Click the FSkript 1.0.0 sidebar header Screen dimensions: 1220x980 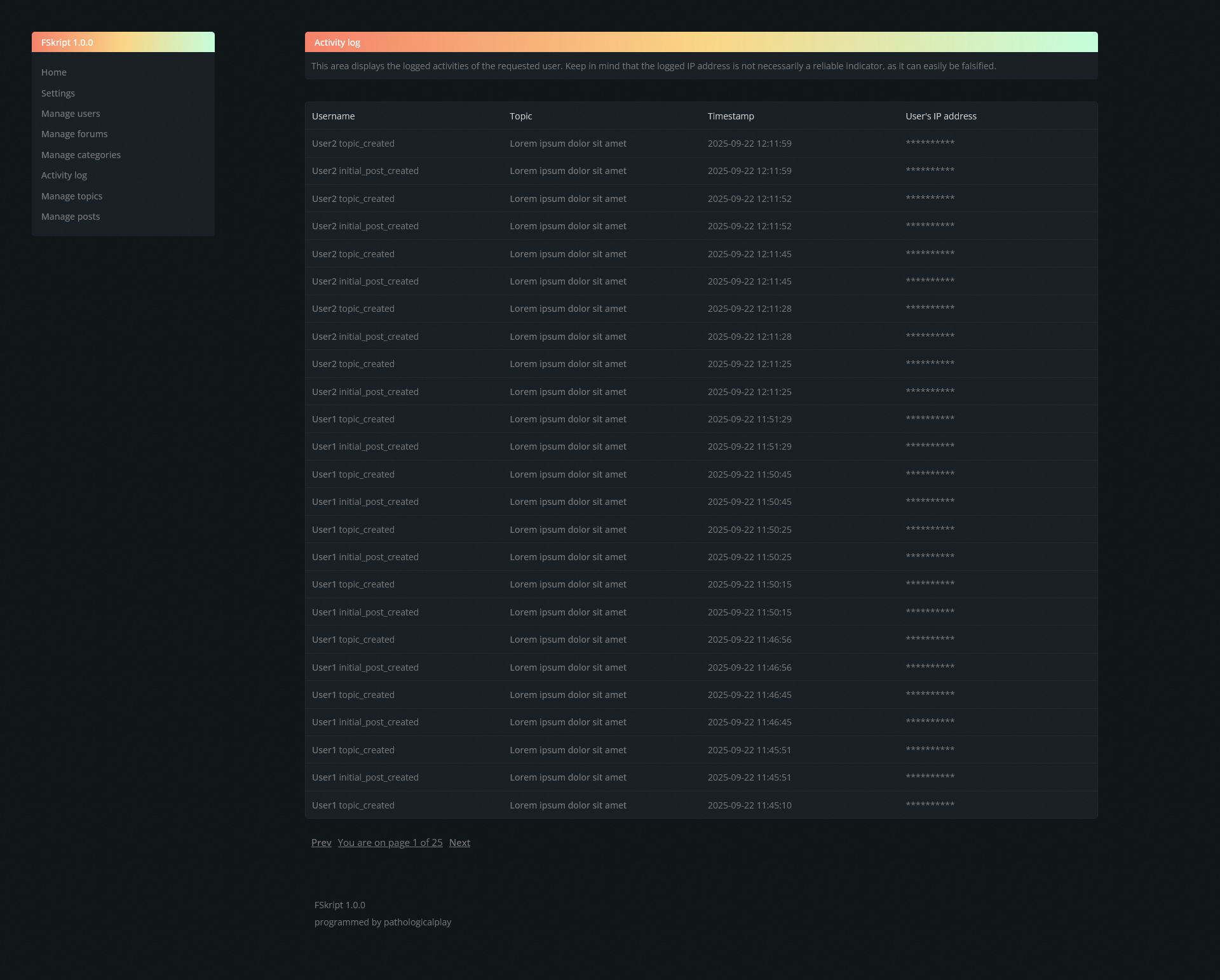pos(67,43)
